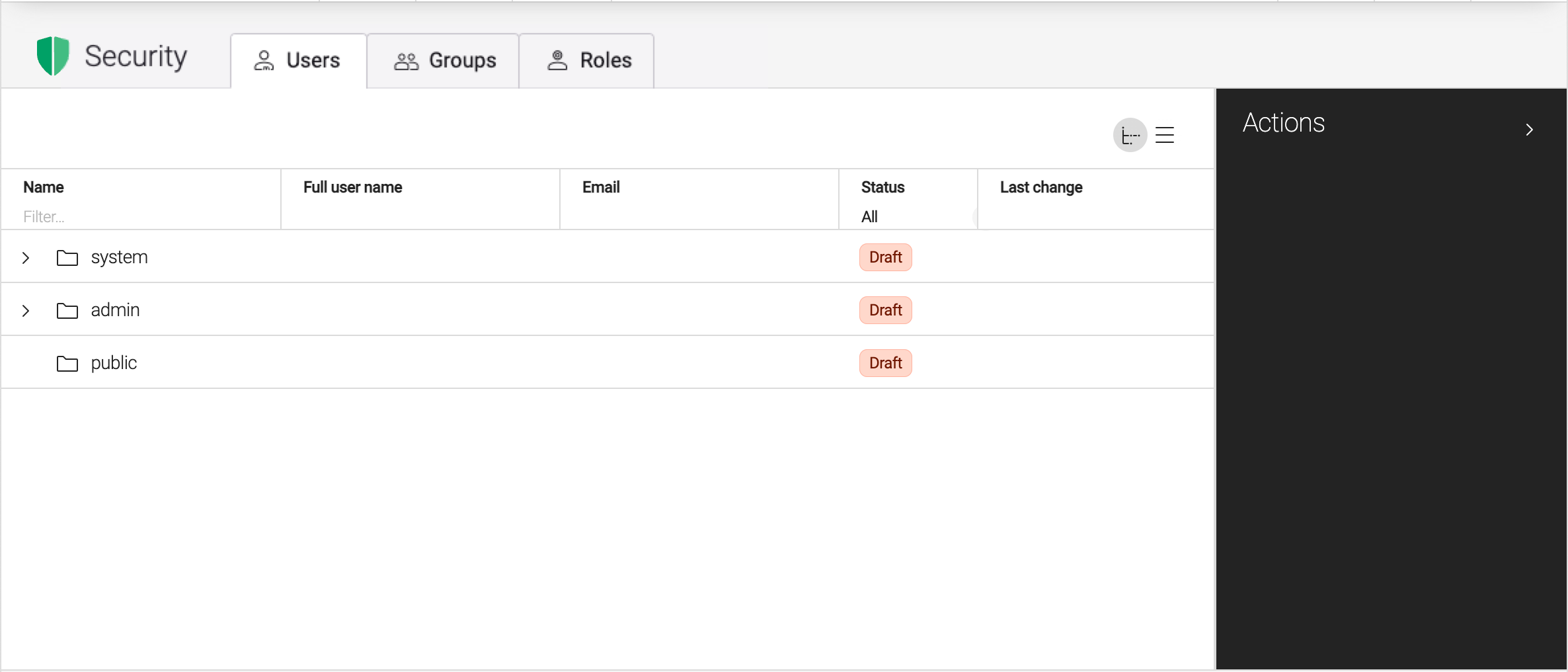
Task: Click the Roles tab person icon
Action: point(557,60)
